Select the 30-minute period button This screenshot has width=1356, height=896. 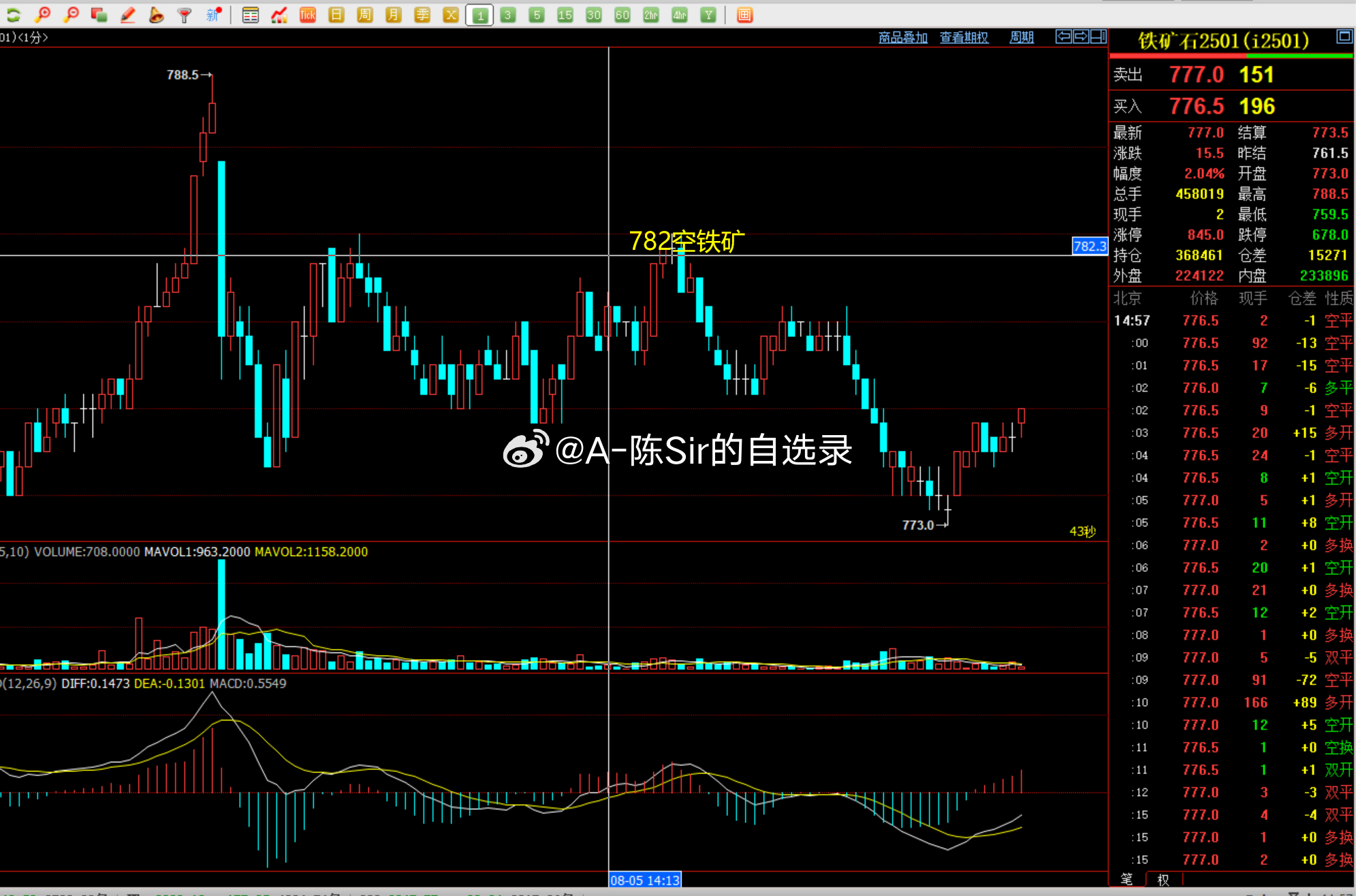tap(594, 15)
